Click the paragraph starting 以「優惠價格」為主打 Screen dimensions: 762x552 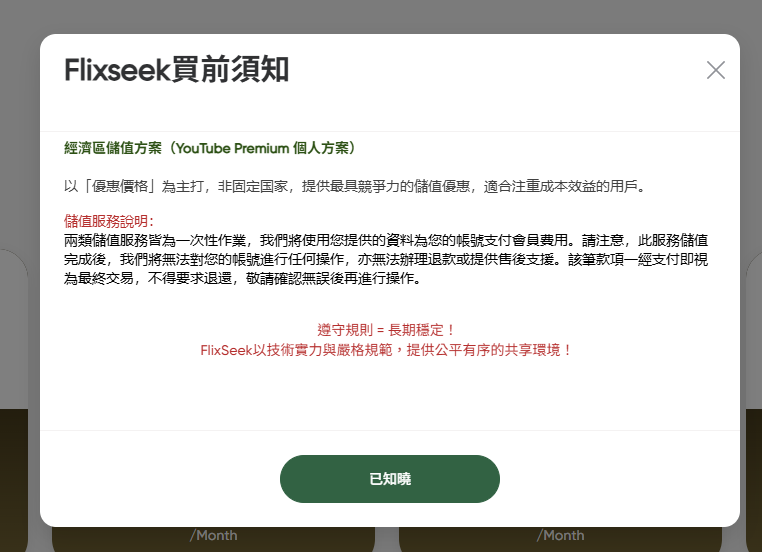click(355, 186)
